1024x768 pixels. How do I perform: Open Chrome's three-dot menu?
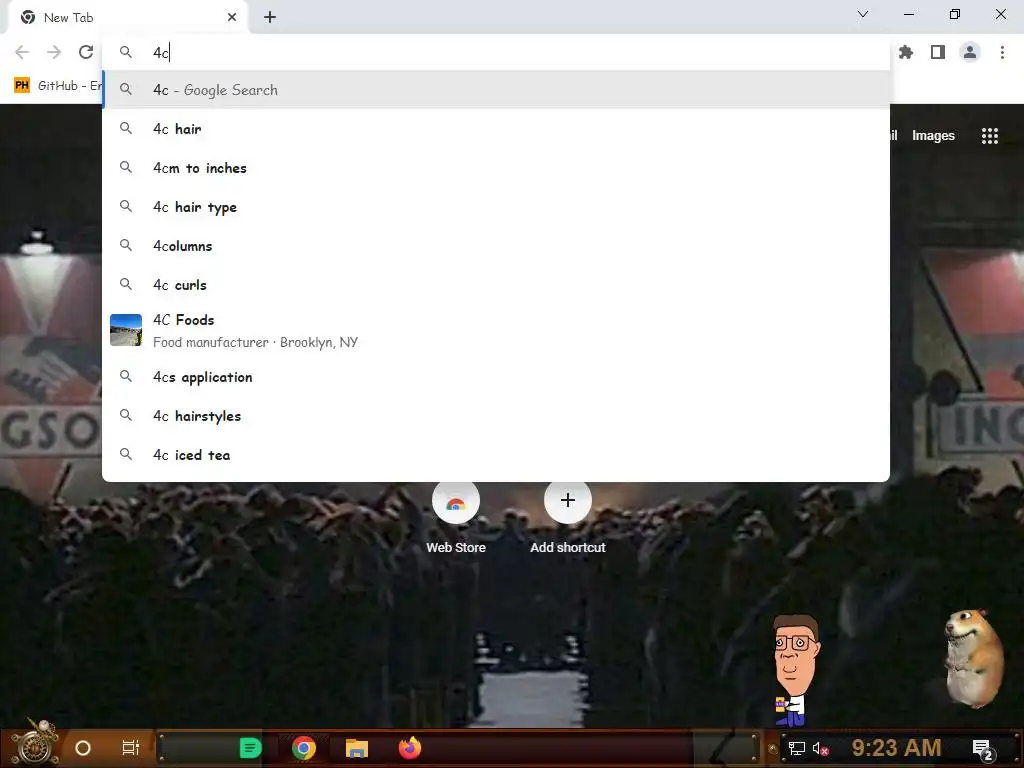pyautogui.click(x=1002, y=52)
